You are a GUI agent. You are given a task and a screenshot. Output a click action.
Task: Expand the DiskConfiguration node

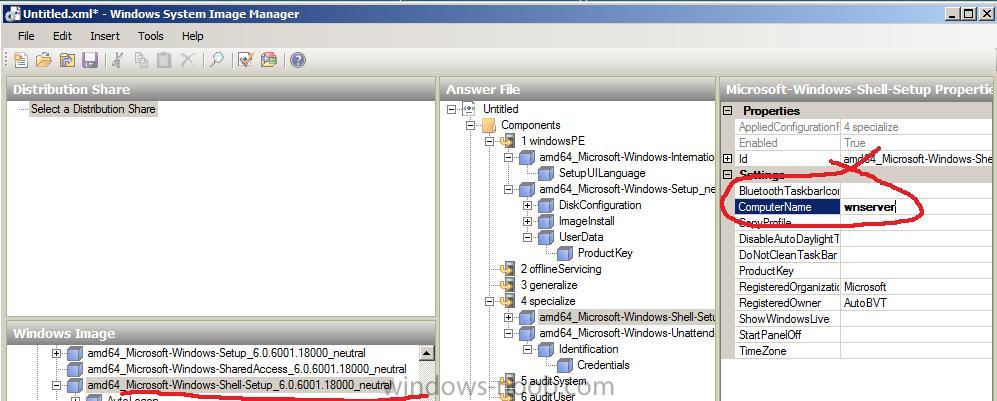[527, 205]
